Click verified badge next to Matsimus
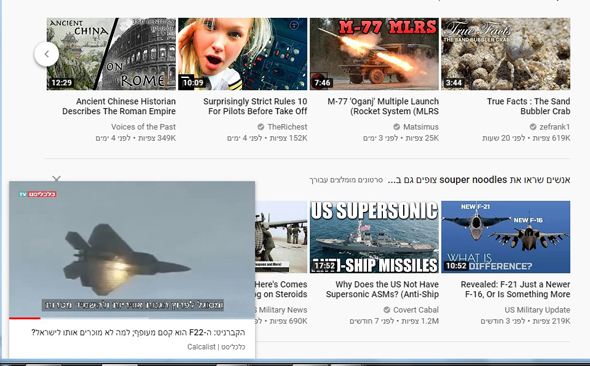Screen dimensions: 590x366 pyautogui.click(x=397, y=127)
